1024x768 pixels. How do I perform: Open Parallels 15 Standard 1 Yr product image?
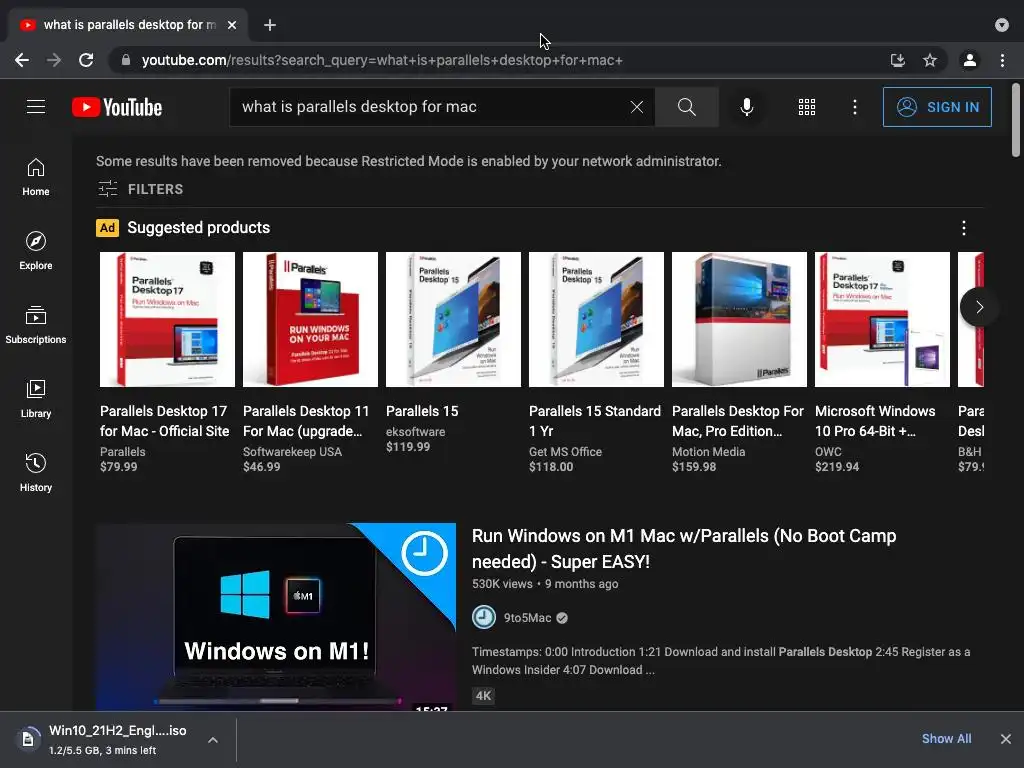point(596,319)
